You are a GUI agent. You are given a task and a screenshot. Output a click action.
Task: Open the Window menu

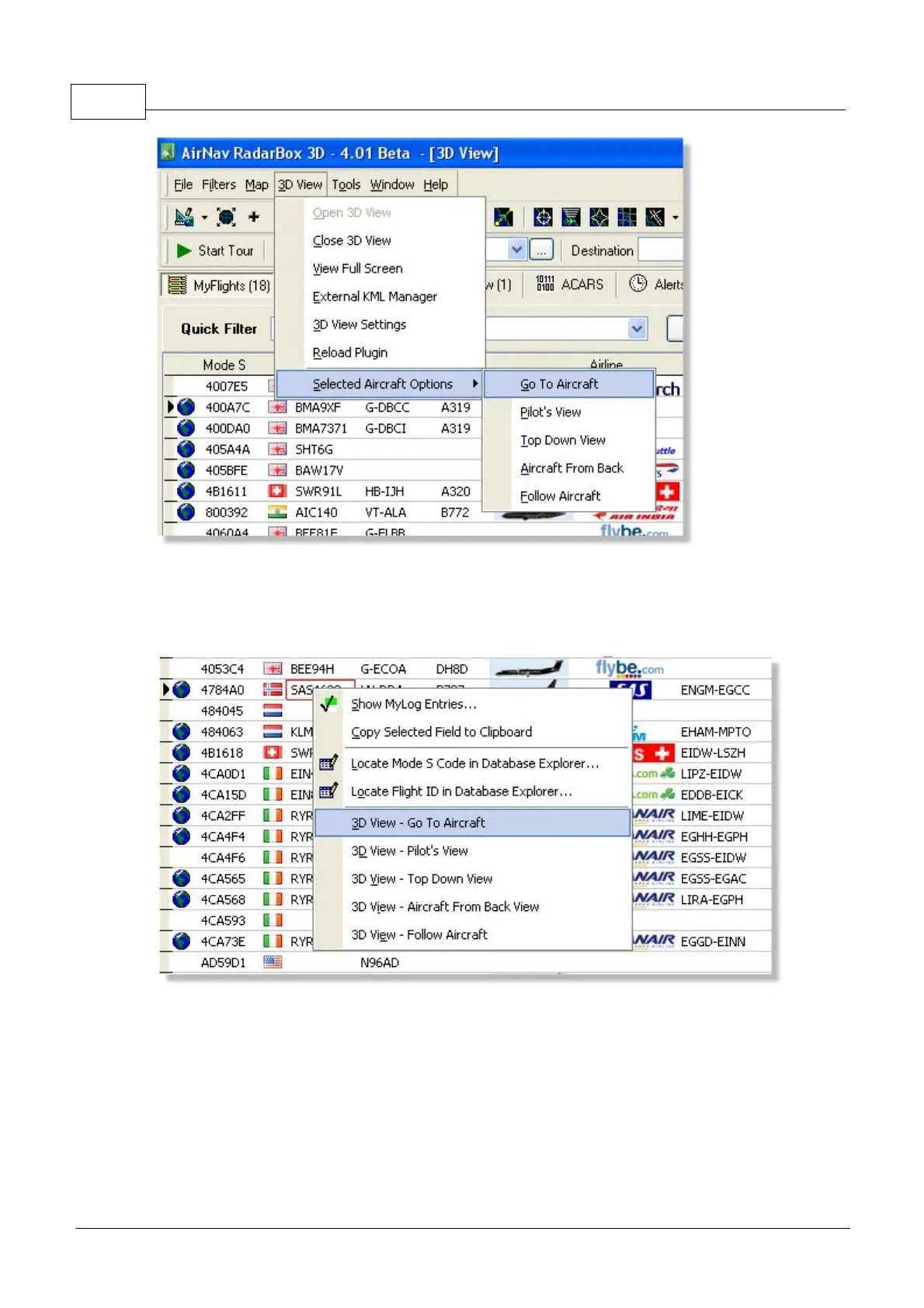click(x=392, y=185)
